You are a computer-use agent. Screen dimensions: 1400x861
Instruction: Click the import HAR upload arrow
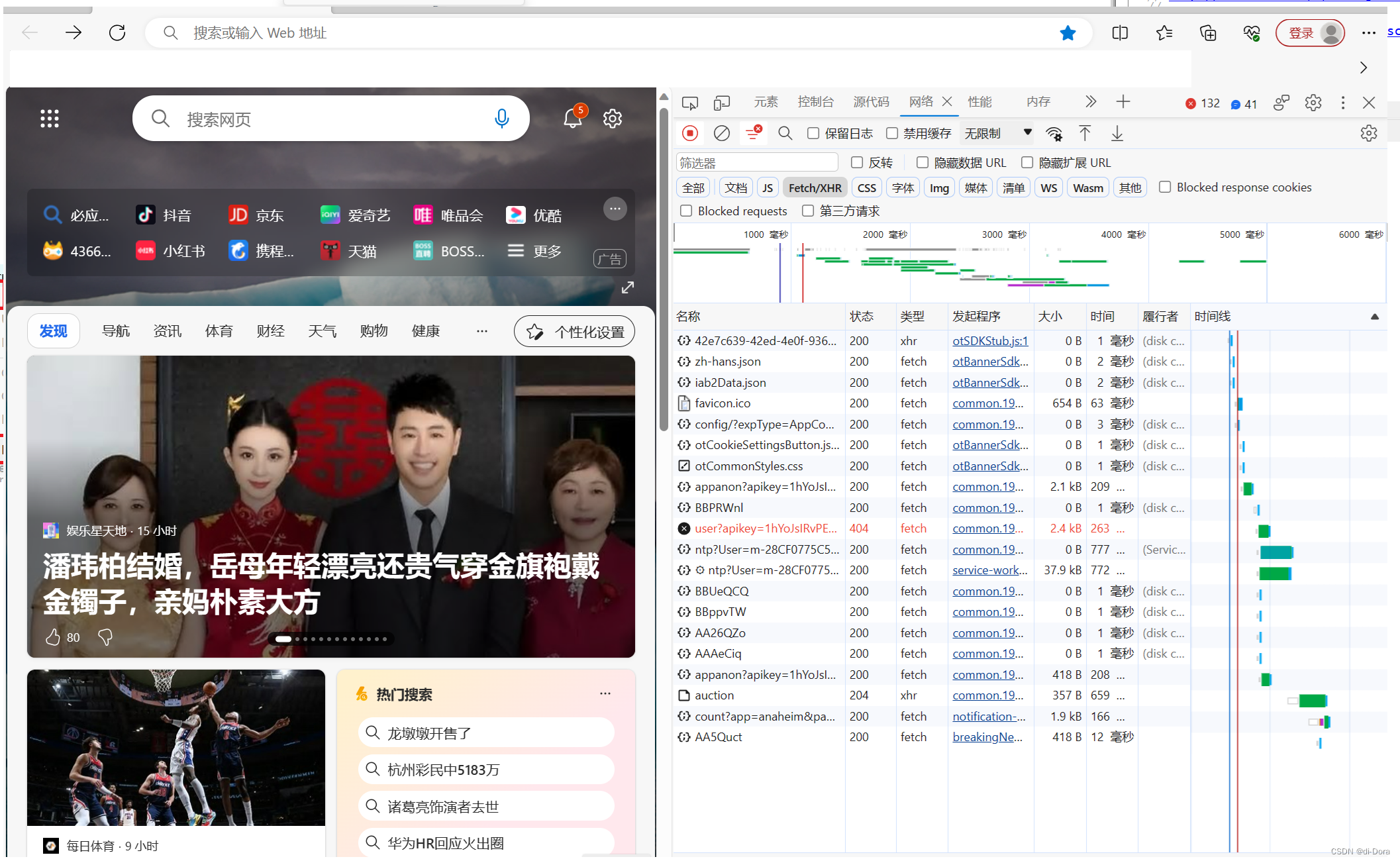coord(1085,134)
